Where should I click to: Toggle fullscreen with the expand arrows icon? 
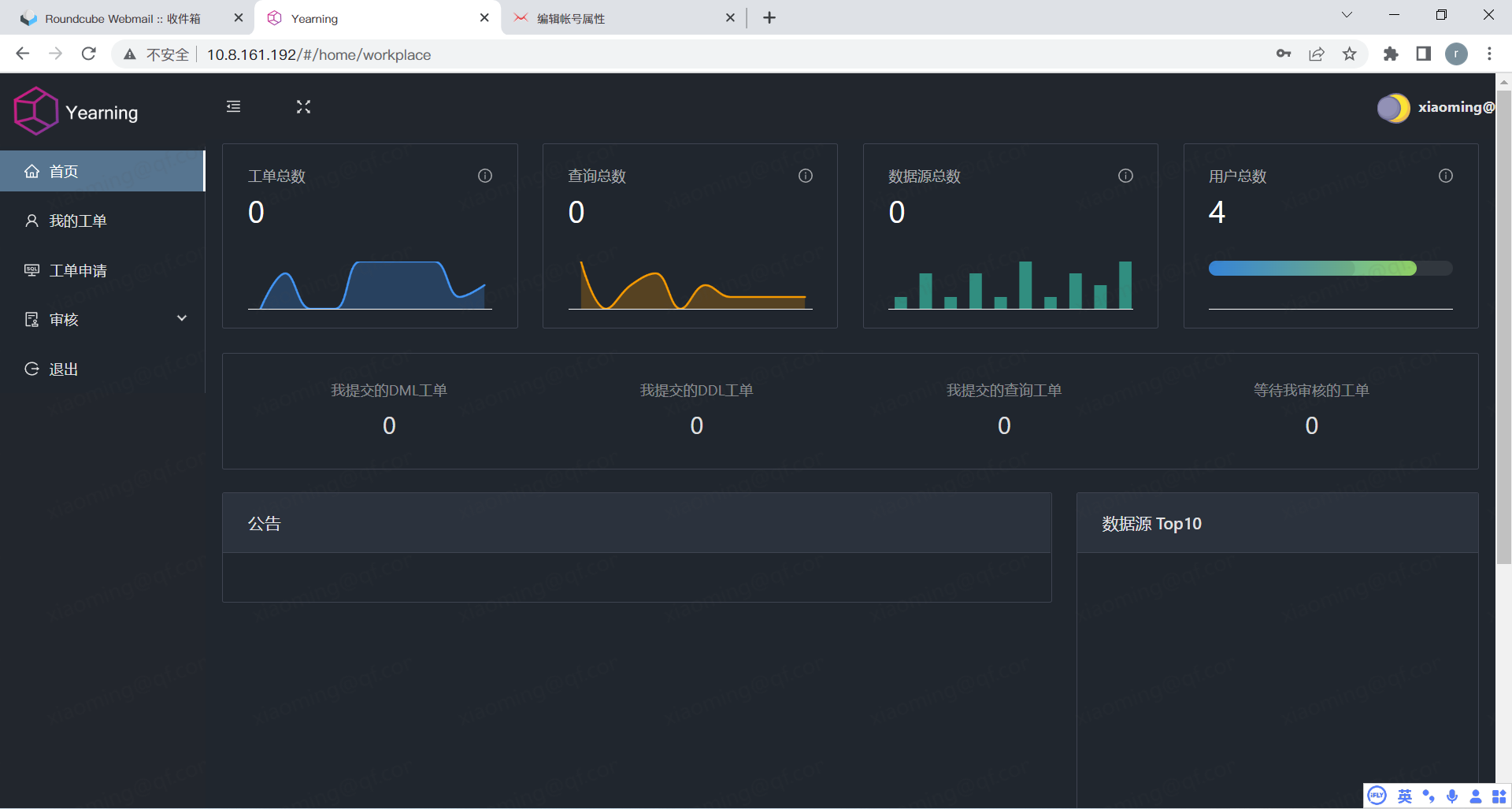click(303, 106)
